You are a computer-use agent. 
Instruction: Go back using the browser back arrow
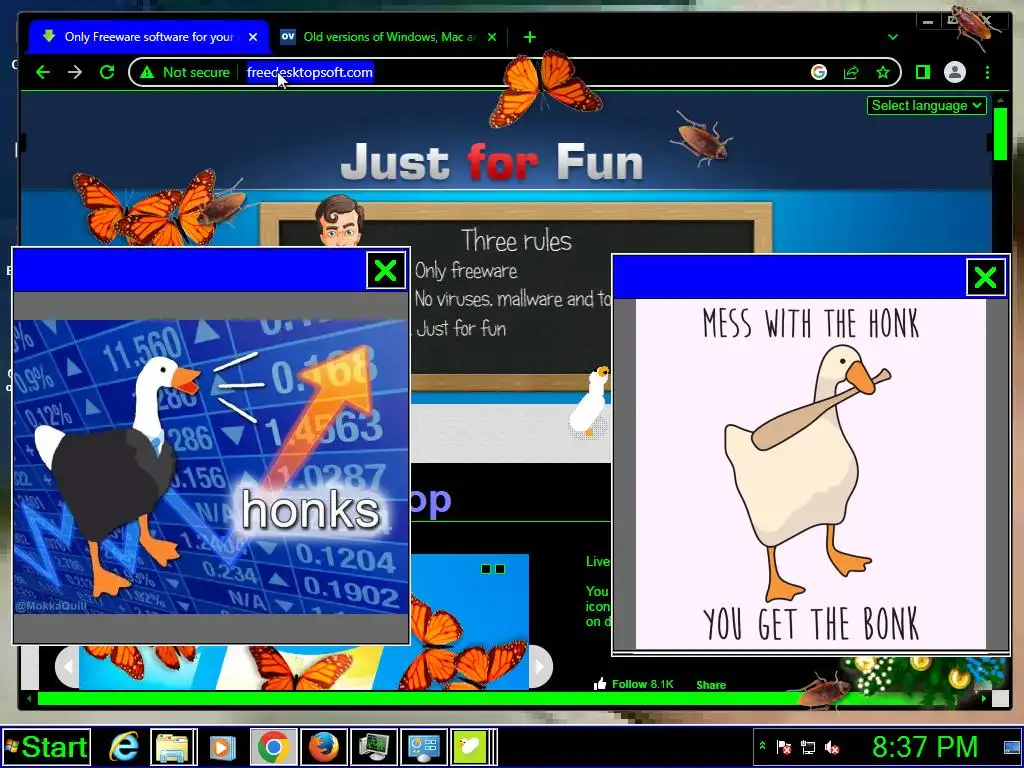43,72
